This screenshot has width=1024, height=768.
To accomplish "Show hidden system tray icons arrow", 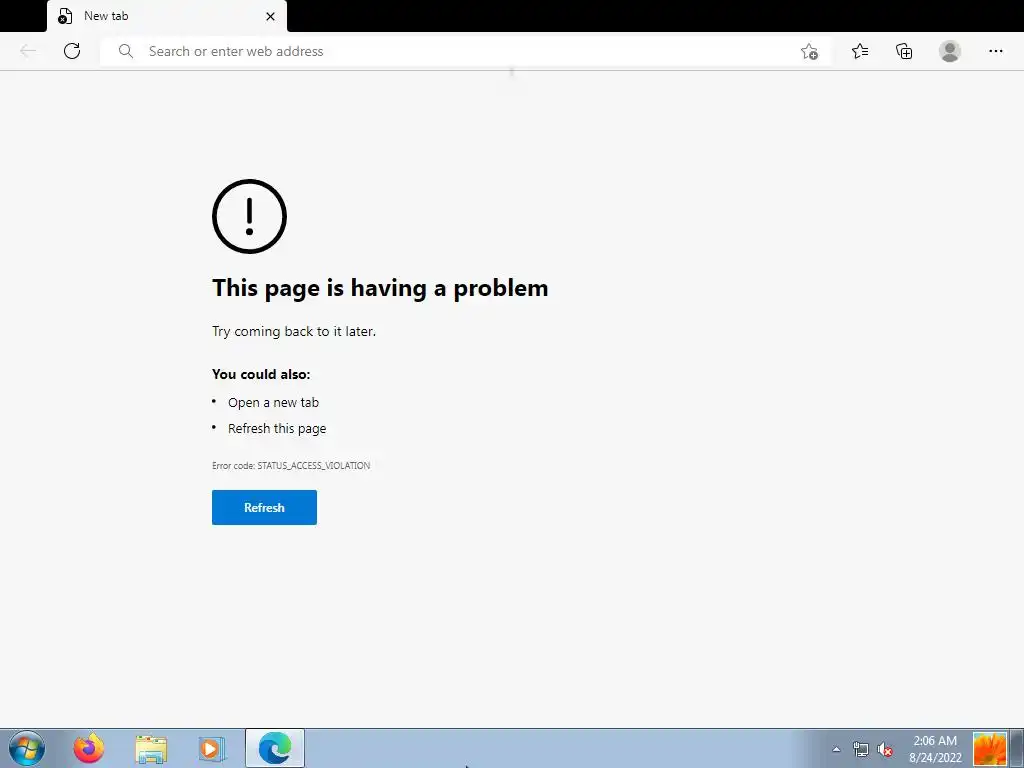I will (836, 749).
